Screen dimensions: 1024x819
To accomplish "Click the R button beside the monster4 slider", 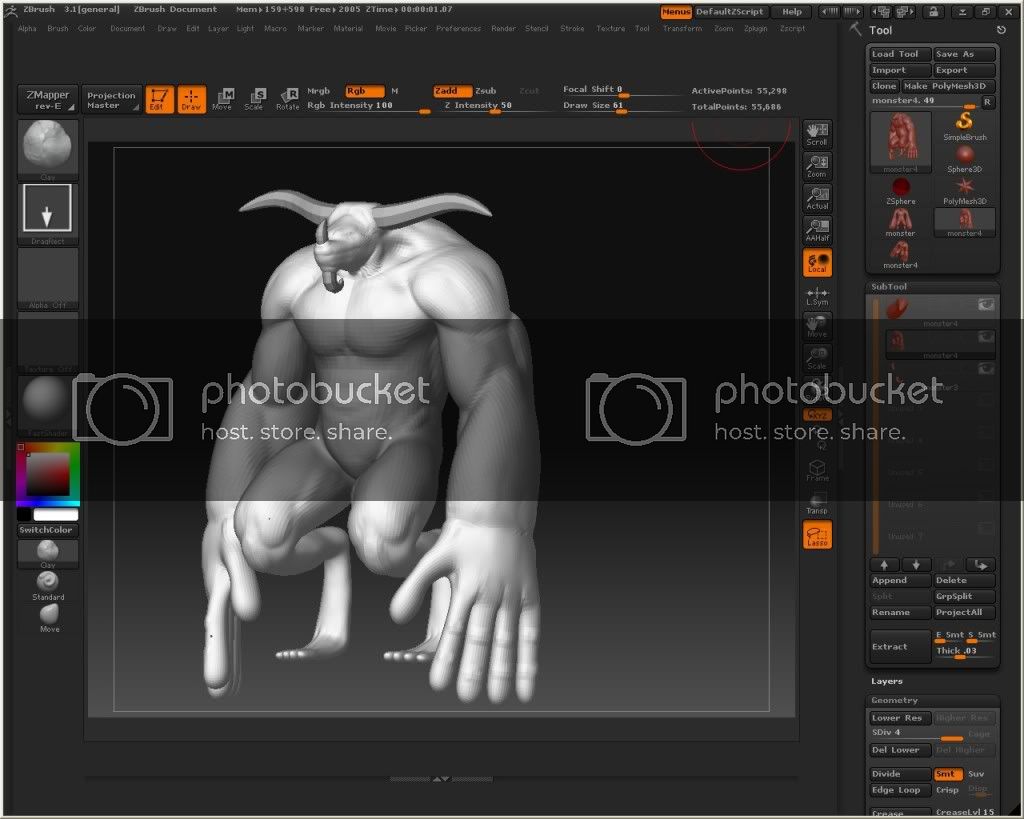I will tap(987, 102).
